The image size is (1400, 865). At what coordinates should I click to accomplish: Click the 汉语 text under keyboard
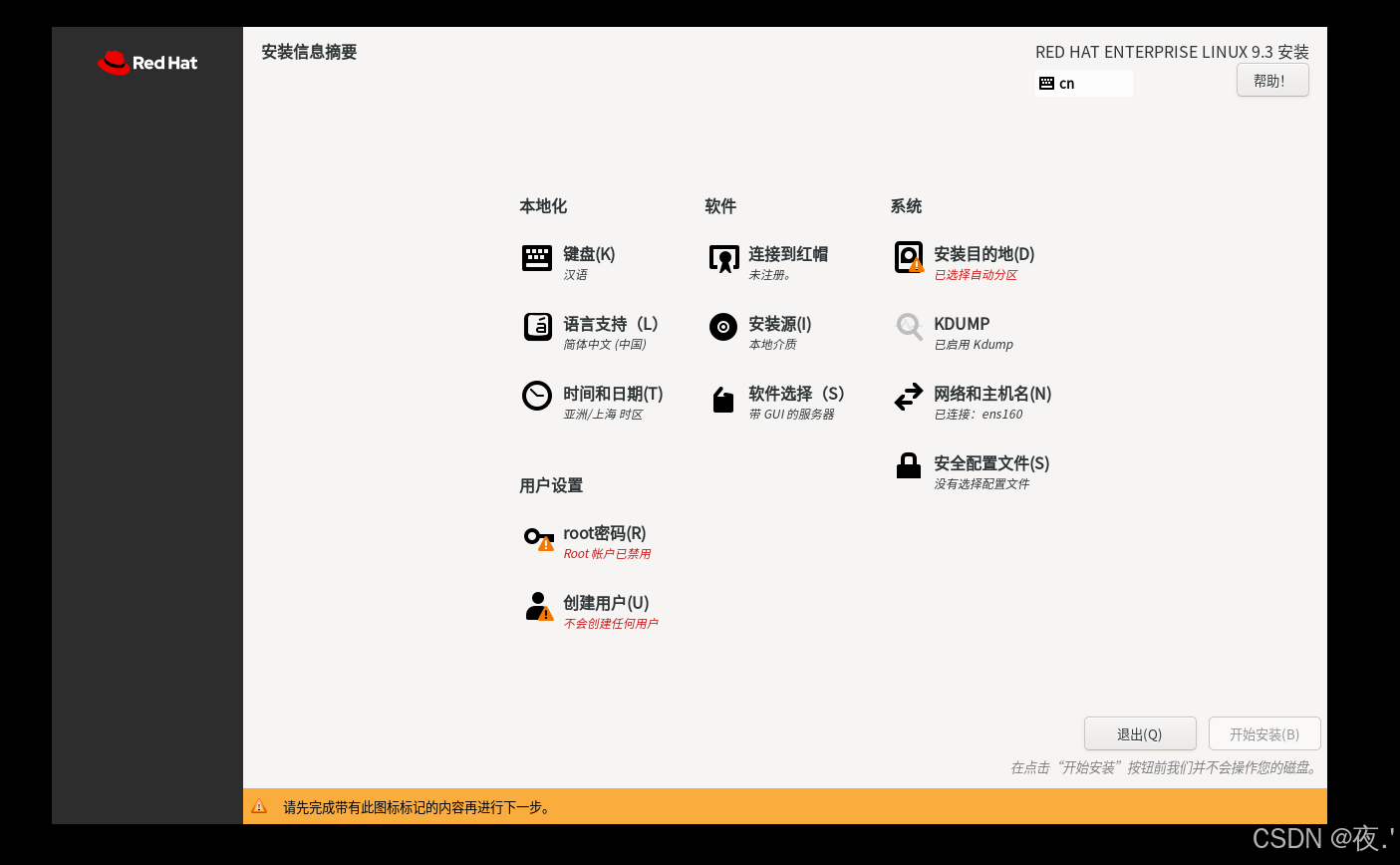click(x=575, y=275)
